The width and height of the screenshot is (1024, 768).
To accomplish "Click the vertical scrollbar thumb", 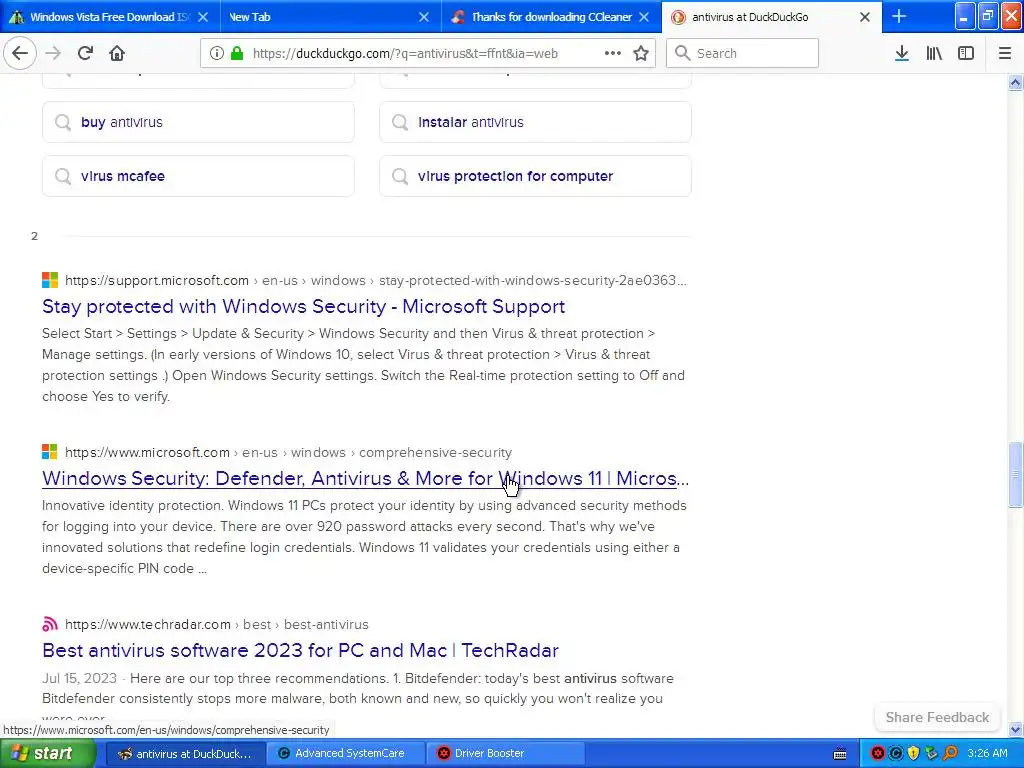I will coord(1015,475).
